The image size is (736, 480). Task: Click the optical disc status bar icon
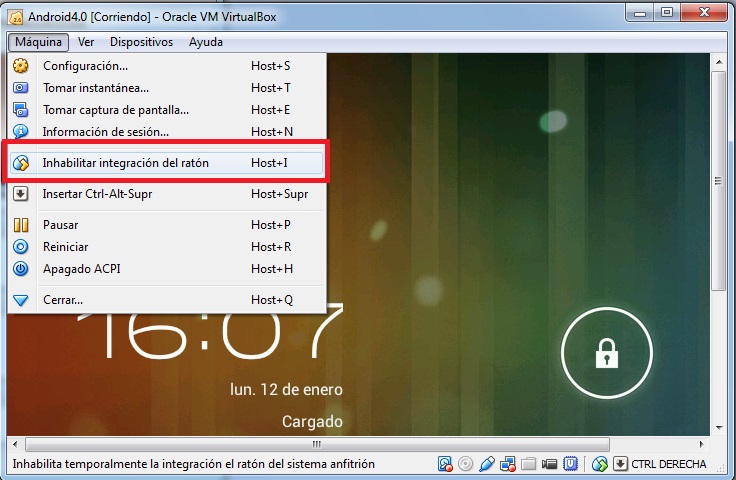[x=465, y=464]
